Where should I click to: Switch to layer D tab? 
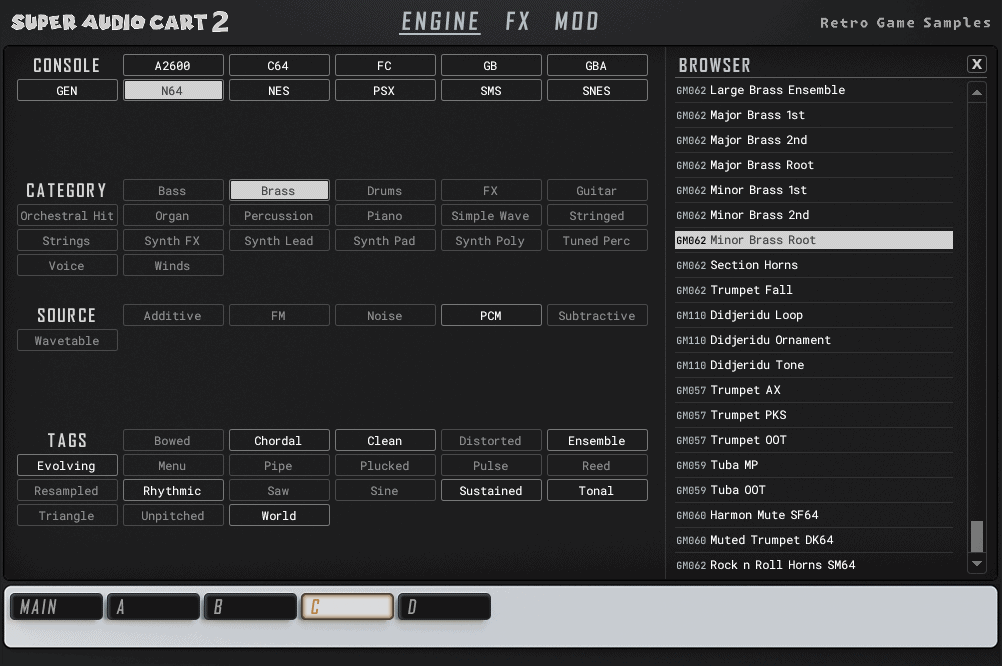coord(444,607)
